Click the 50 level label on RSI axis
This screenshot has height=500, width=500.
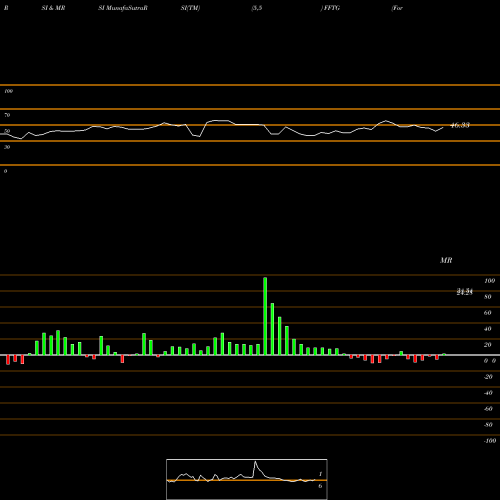coord(7,131)
